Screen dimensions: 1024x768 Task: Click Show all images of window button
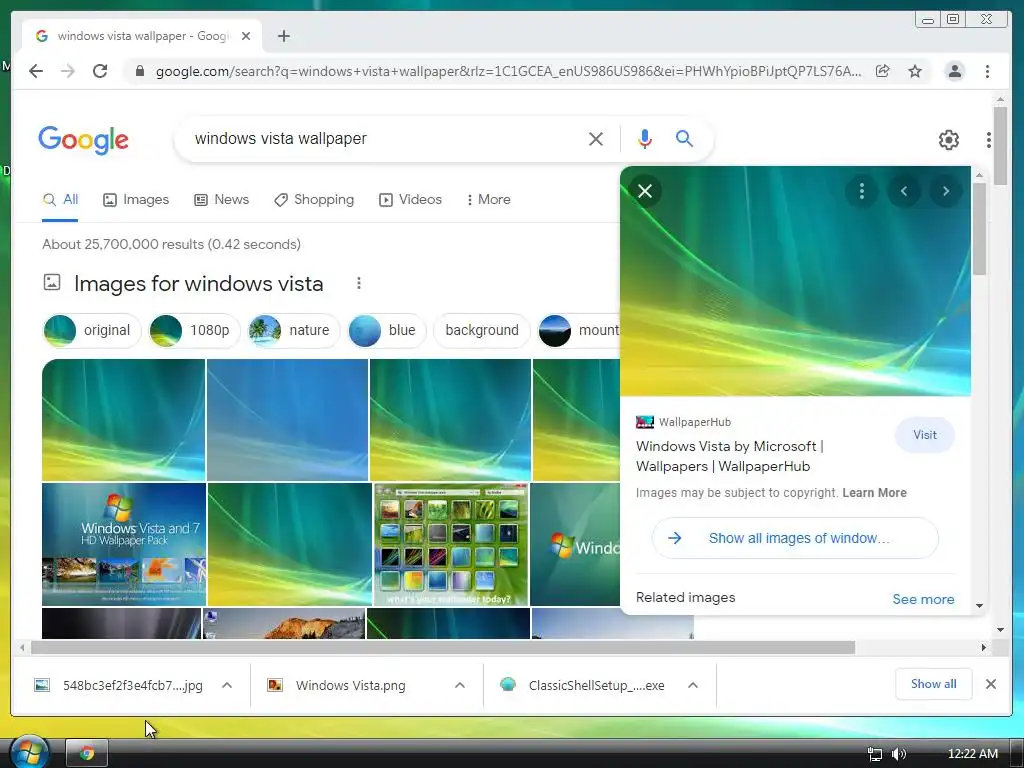pos(795,538)
